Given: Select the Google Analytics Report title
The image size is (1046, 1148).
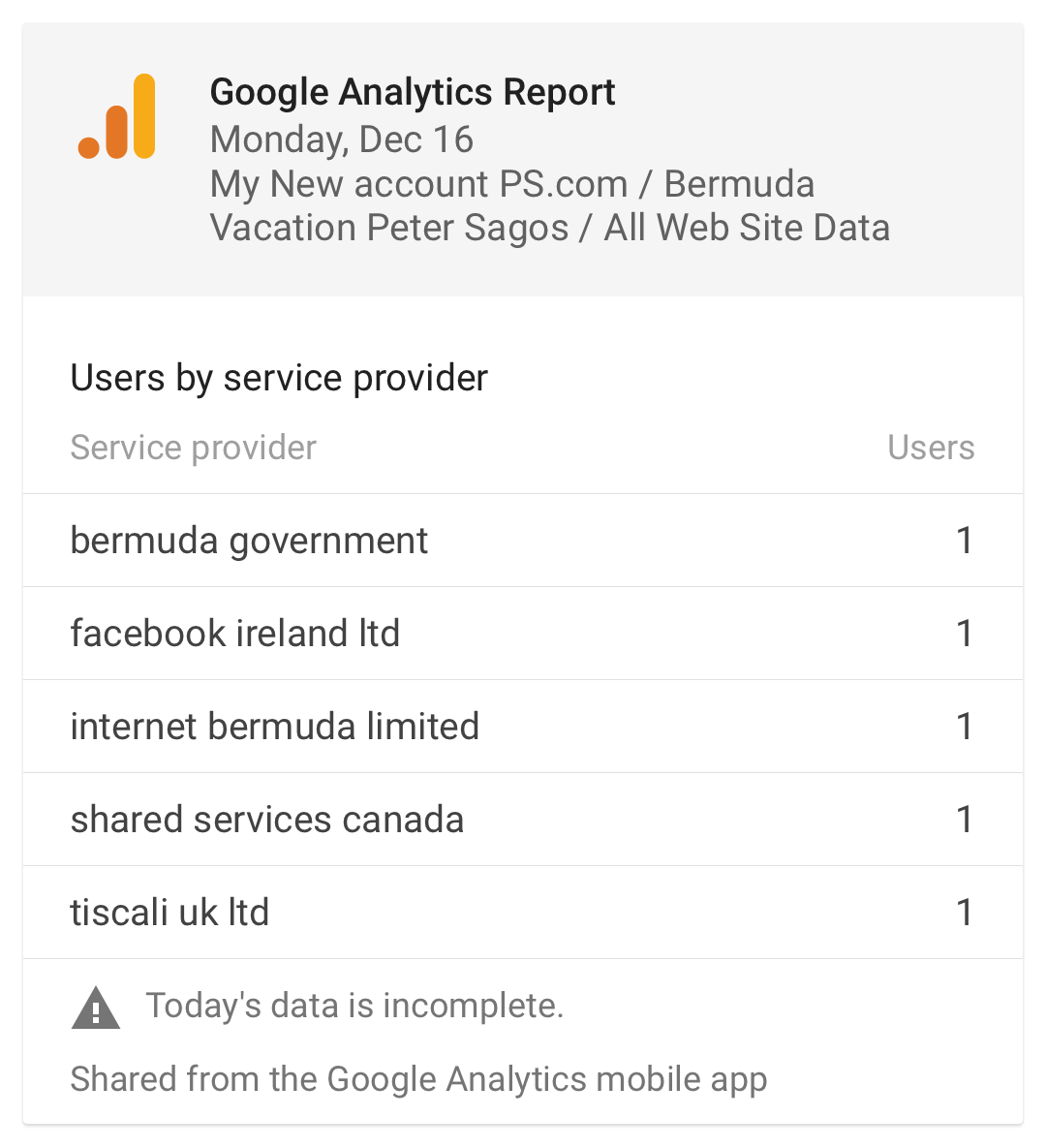Looking at the screenshot, I should (x=413, y=93).
